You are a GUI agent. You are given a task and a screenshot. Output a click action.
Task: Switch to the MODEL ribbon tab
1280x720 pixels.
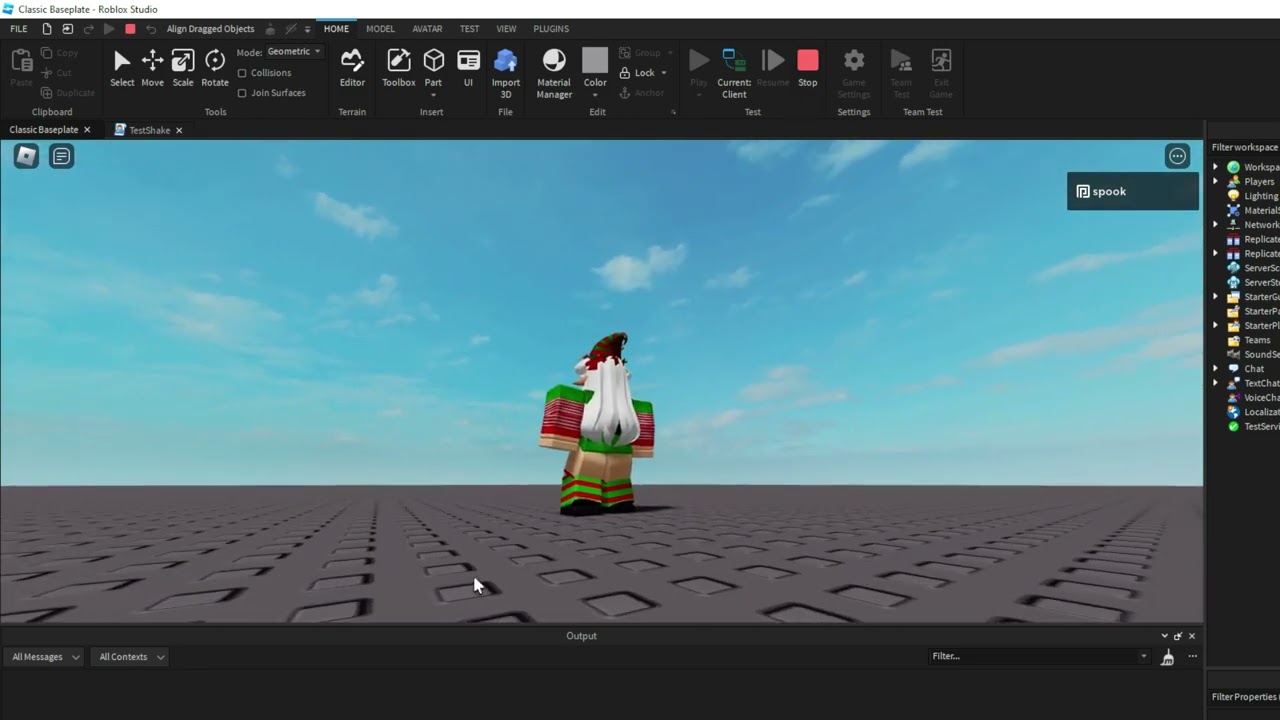(x=380, y=29)
